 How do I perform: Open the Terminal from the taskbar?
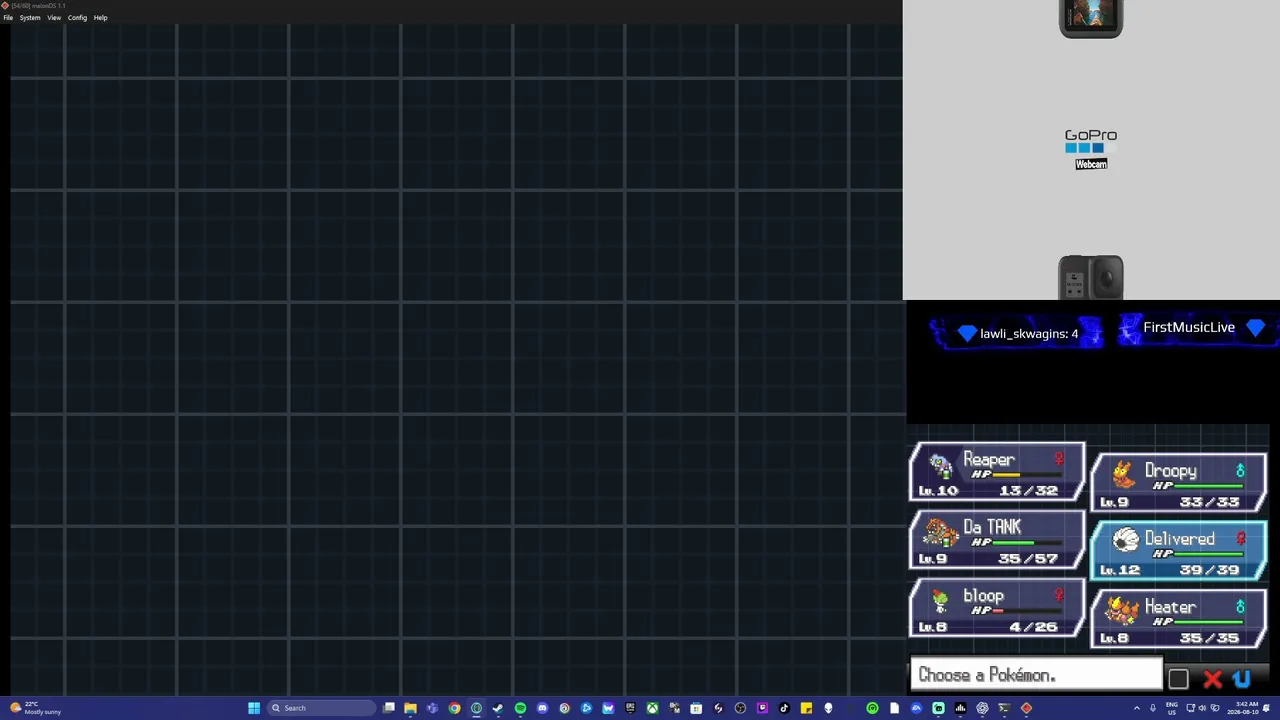(1004, 708)
